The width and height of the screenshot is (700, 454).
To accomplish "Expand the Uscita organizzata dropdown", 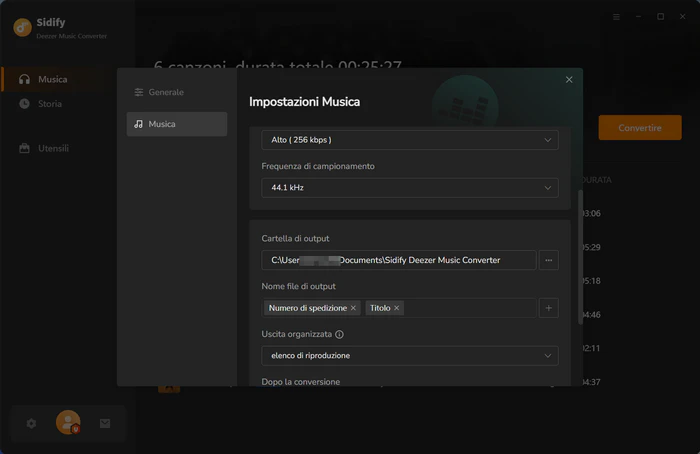I will [410, 356].
